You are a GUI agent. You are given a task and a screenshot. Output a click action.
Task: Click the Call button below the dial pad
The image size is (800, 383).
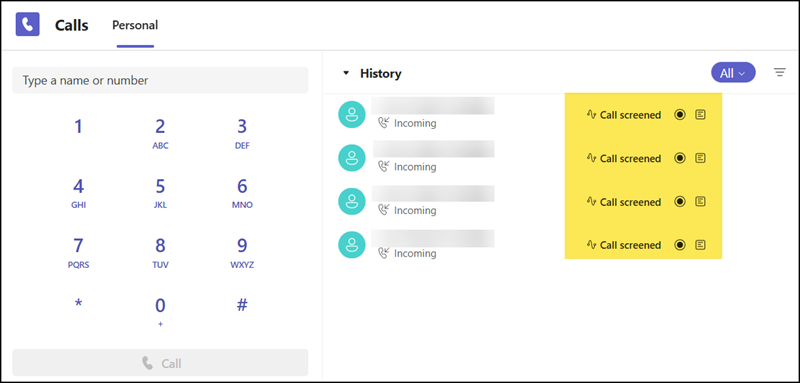[160, 363]
